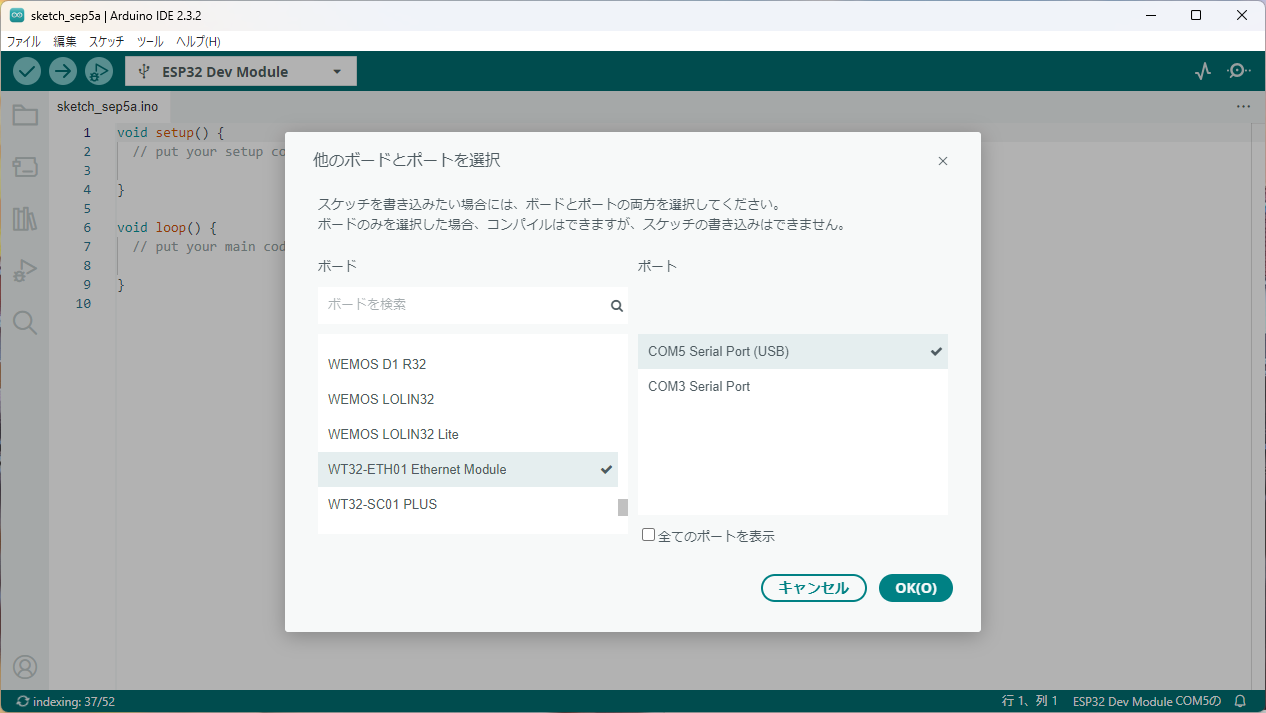This screenshot has height=713, width=1266.
Task: Click the void loop() code line
Action: click(x=167, y=227)
